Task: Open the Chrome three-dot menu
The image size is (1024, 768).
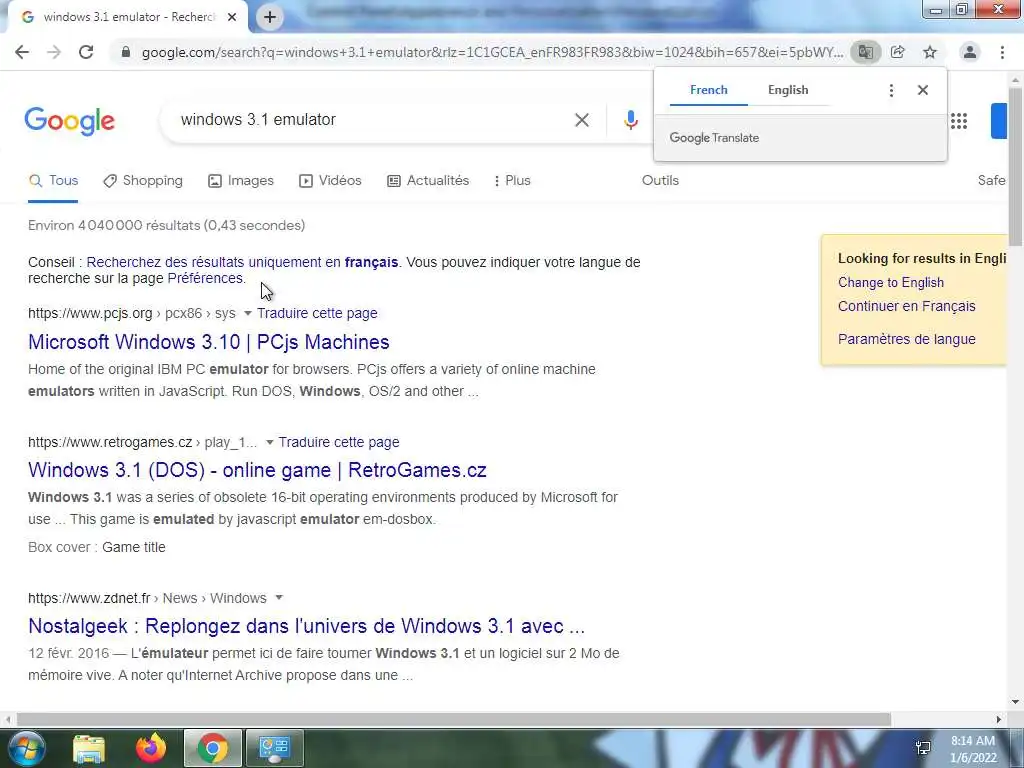Action: point(1002,52)
